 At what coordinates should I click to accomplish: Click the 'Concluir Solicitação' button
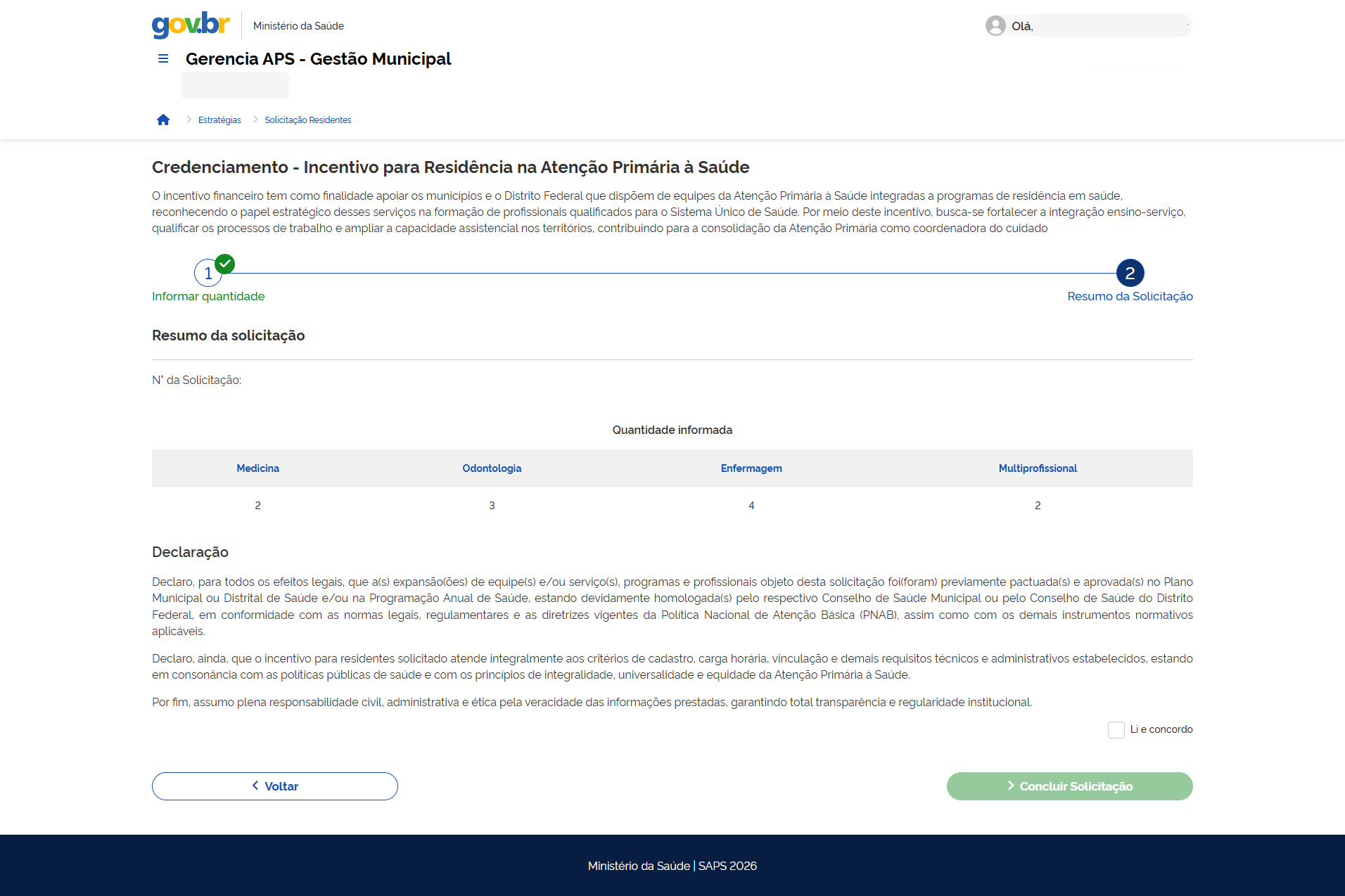tap(1069, 786)
